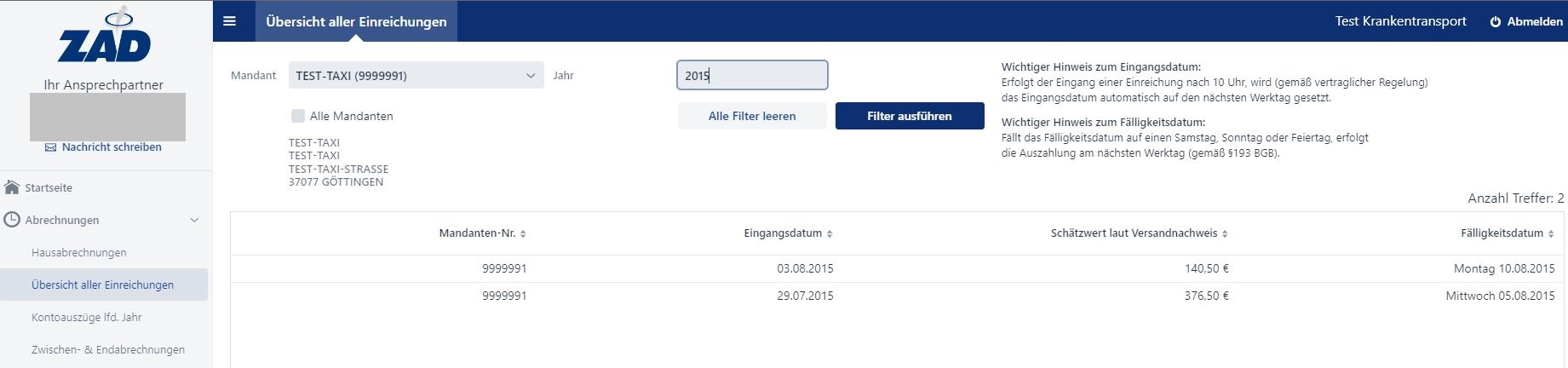
Task: Open Zwischen- & Endabrechnungen menu item
Action: coord(108,350)
